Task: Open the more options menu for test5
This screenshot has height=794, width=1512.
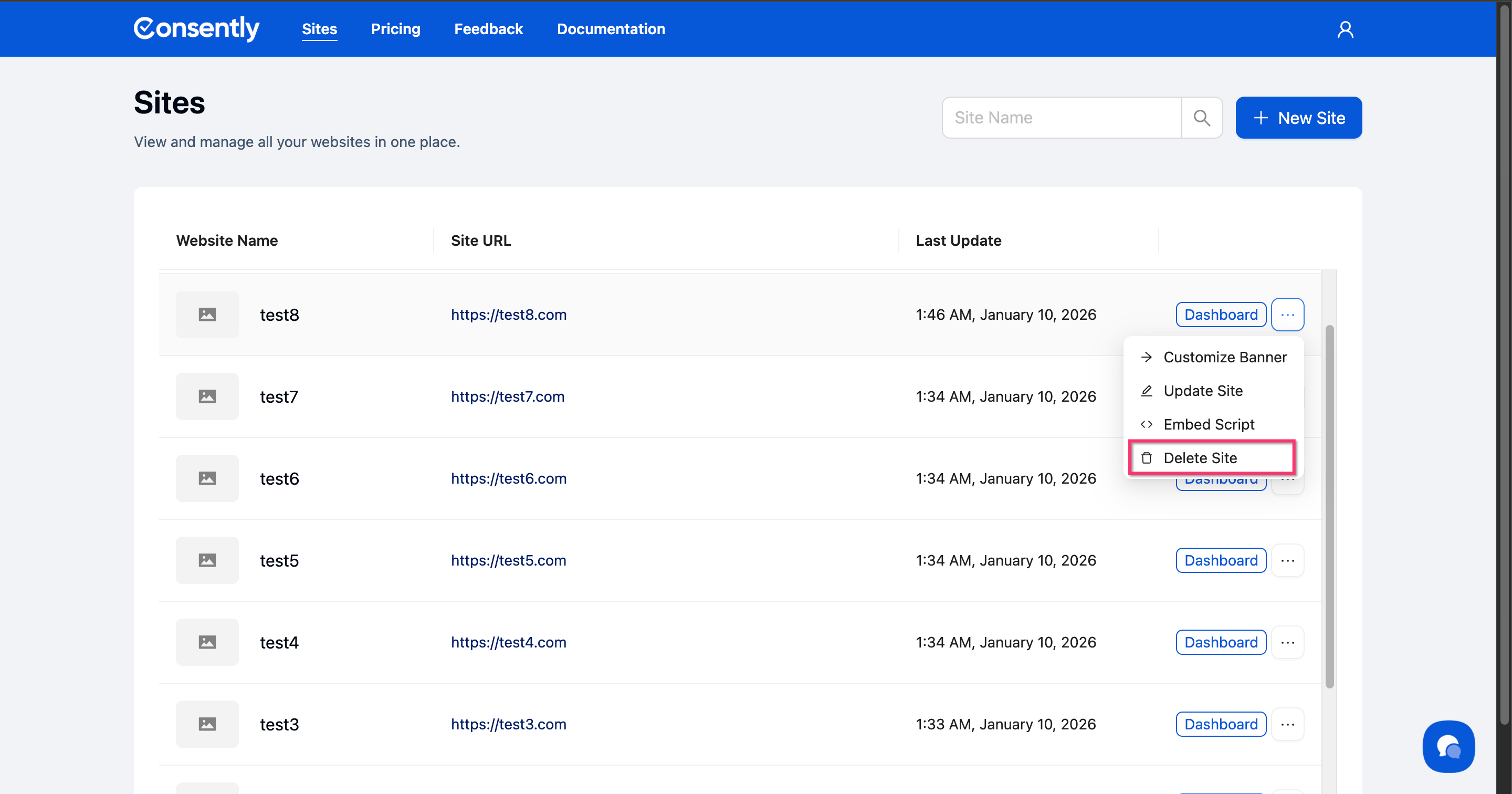Action: (x=1287, y=560)
